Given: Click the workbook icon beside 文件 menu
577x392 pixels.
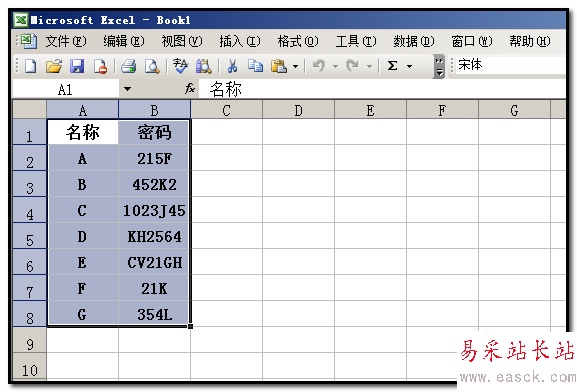Looking at the screenshot, I should (29, 41).
